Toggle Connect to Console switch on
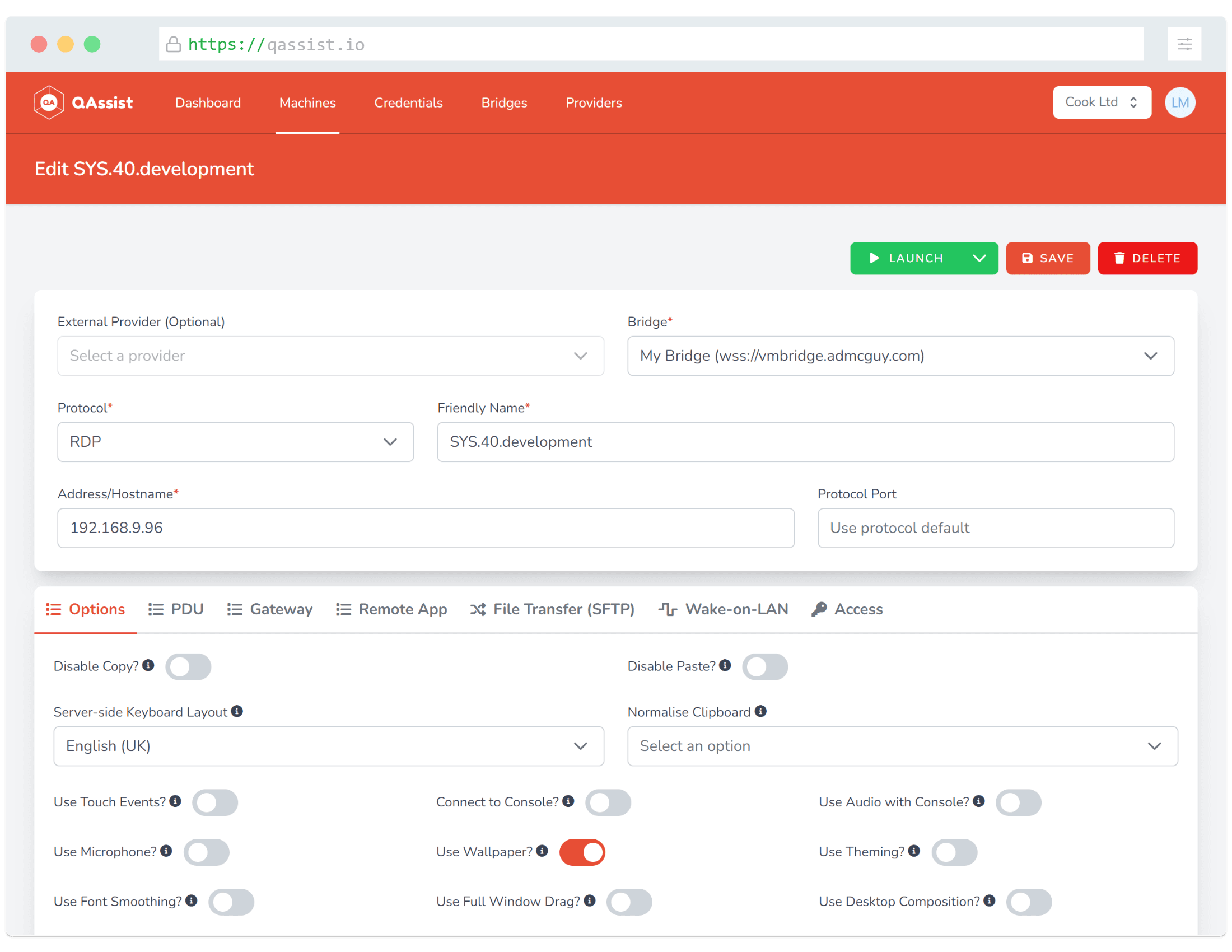The width and height of the screenshot is (1232, 952). (608, 802)
